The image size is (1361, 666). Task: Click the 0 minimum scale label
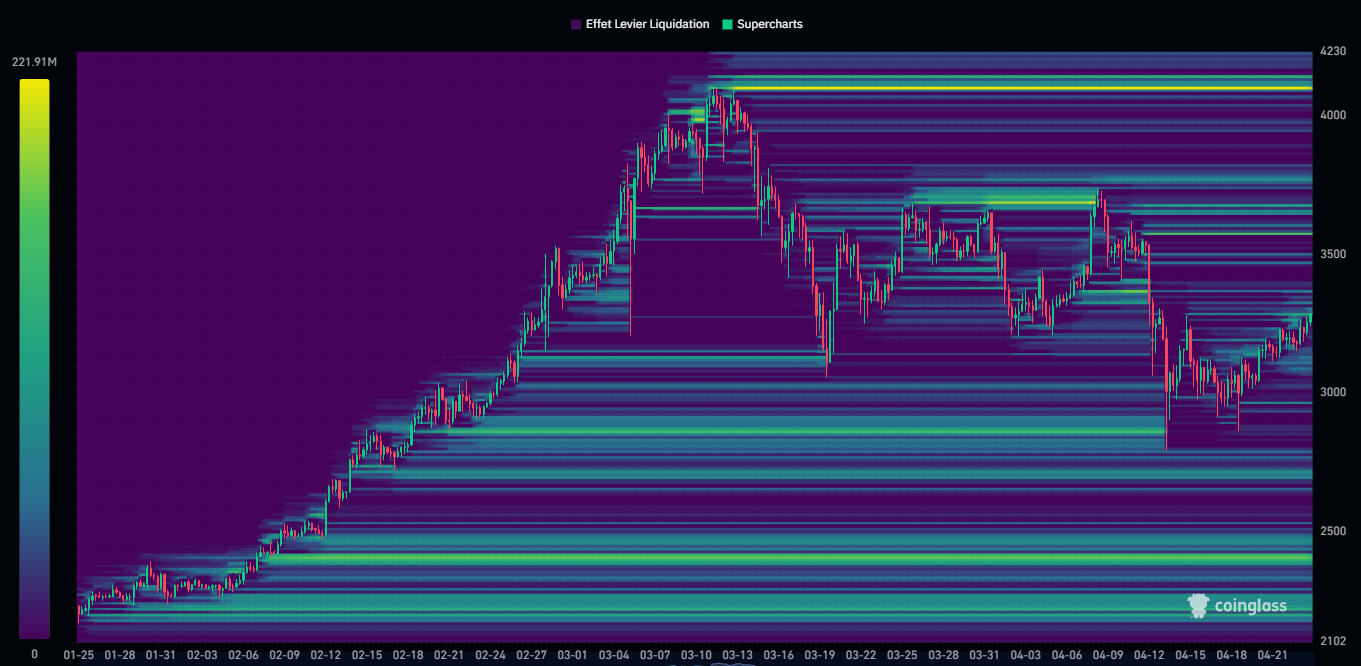coord(34,654)
